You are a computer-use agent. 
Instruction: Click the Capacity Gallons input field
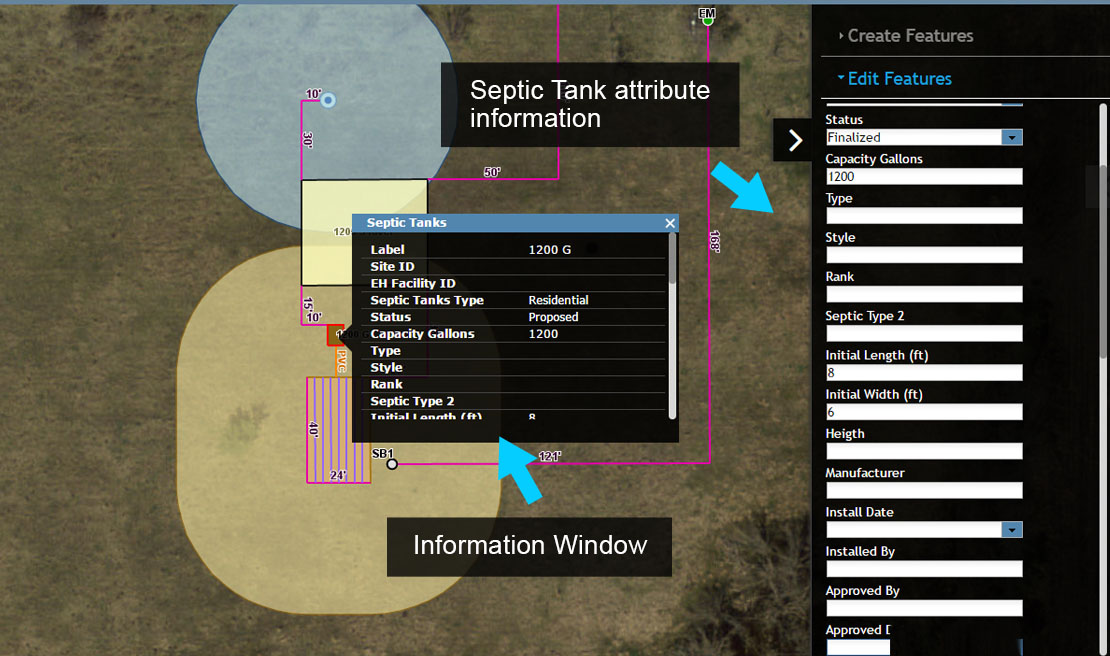coord(923,177)
